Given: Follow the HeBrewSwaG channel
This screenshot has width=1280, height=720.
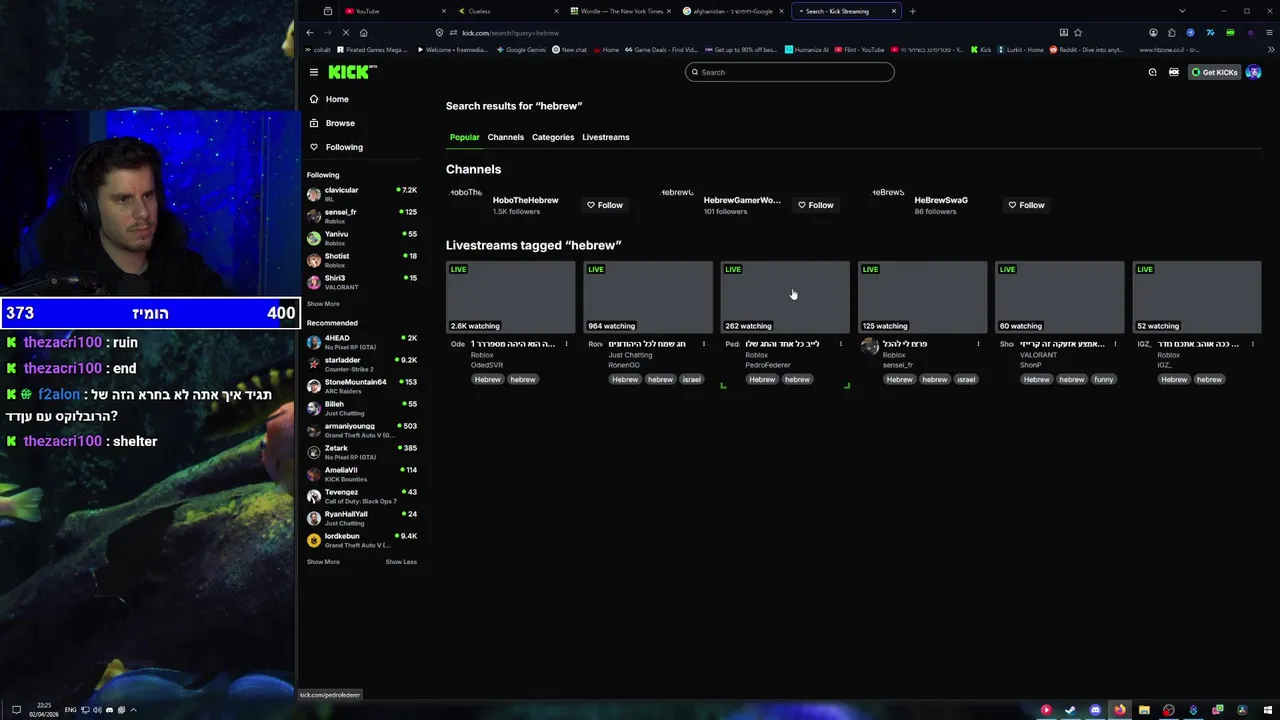Looking at the screenshot, I should 1027,205.
